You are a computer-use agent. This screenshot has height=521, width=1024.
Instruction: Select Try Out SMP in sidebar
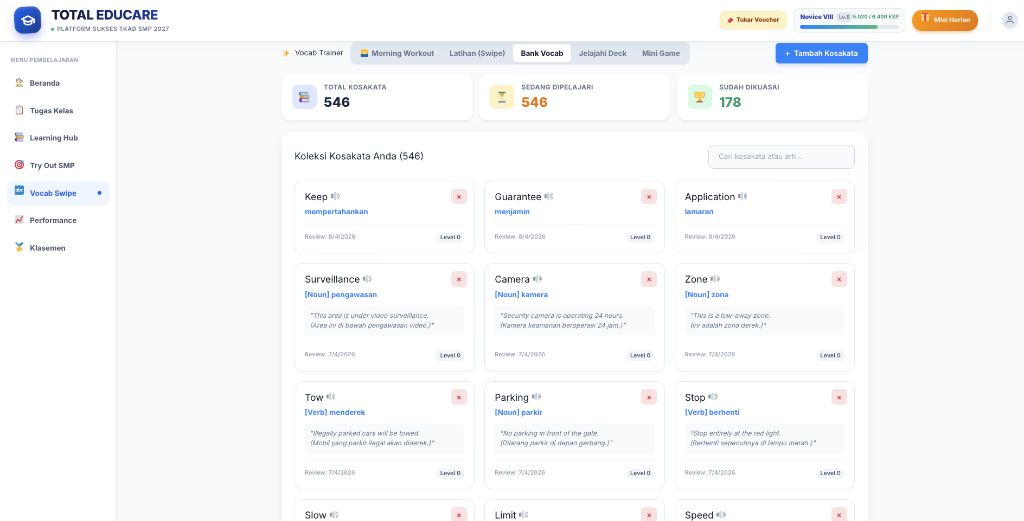coord(58,165)
